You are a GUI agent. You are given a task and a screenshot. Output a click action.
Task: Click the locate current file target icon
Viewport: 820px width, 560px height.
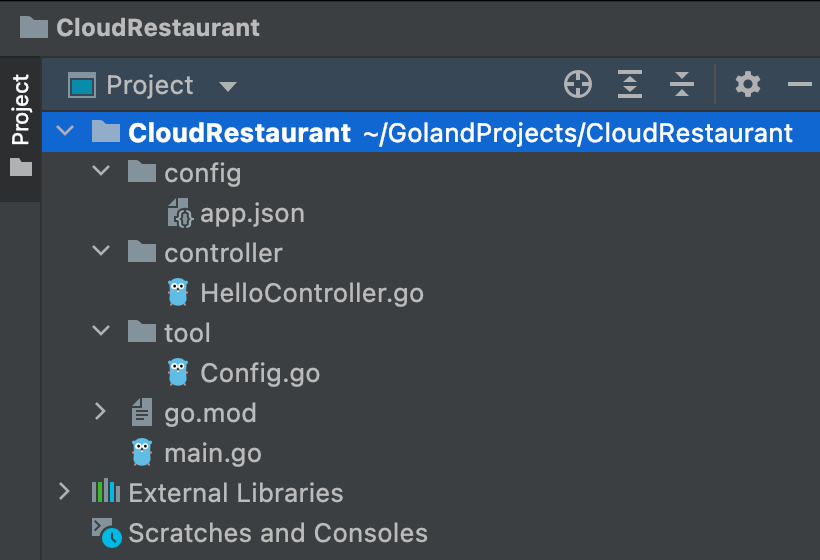(578, 85)
